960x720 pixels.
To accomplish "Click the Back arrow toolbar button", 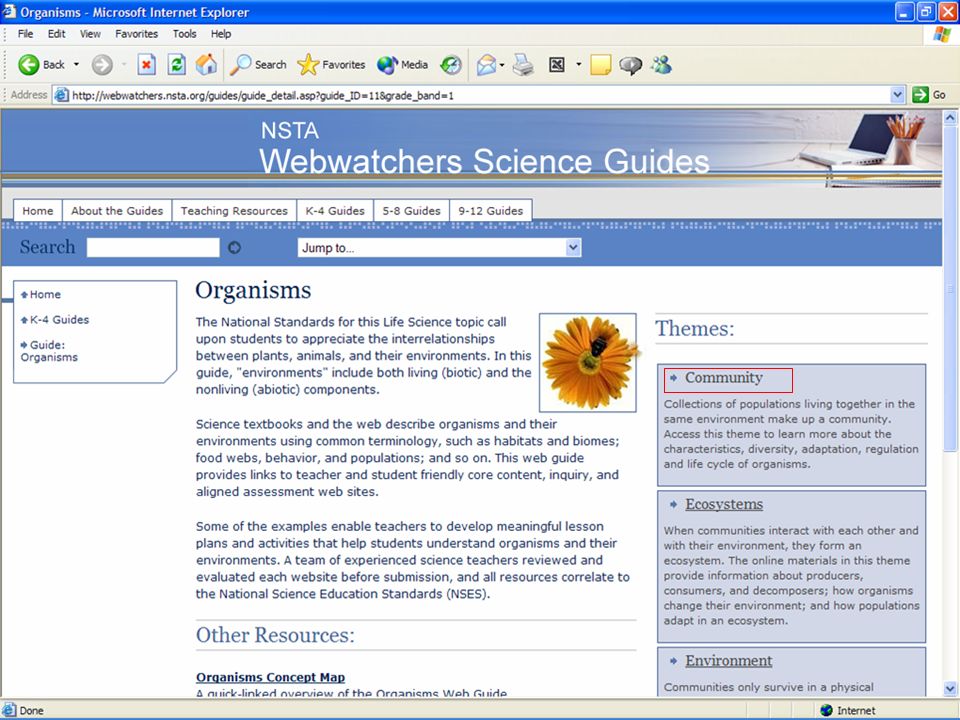I will click(40, 64).
